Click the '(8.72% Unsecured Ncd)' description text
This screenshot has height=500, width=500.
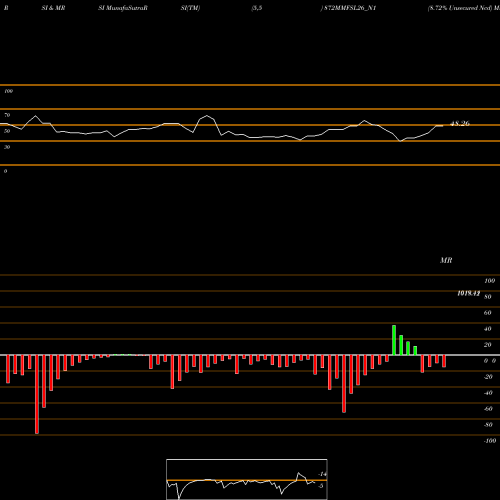460,8
